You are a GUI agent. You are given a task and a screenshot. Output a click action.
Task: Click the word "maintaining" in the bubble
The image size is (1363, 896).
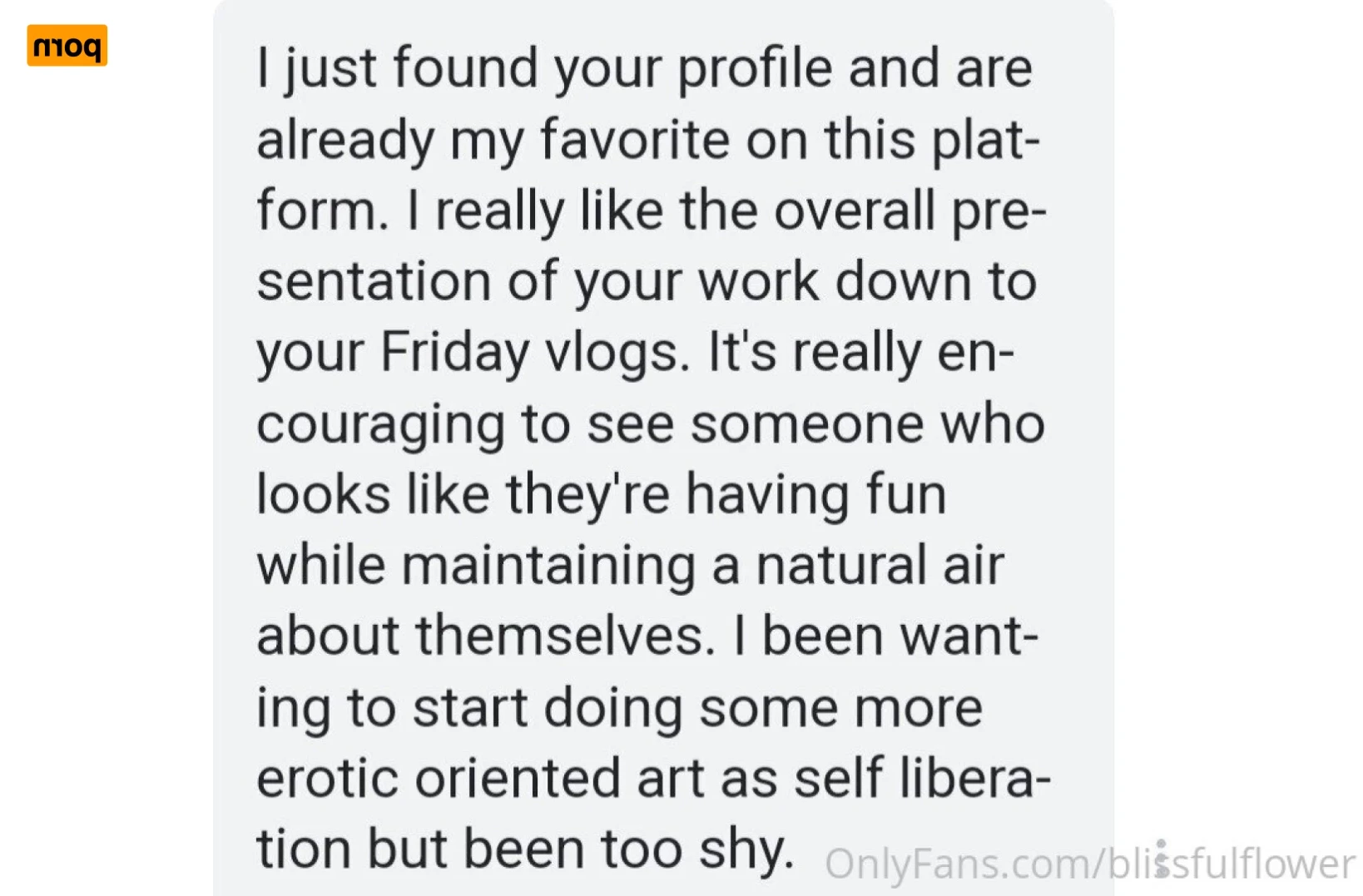(x=548, y=567)
